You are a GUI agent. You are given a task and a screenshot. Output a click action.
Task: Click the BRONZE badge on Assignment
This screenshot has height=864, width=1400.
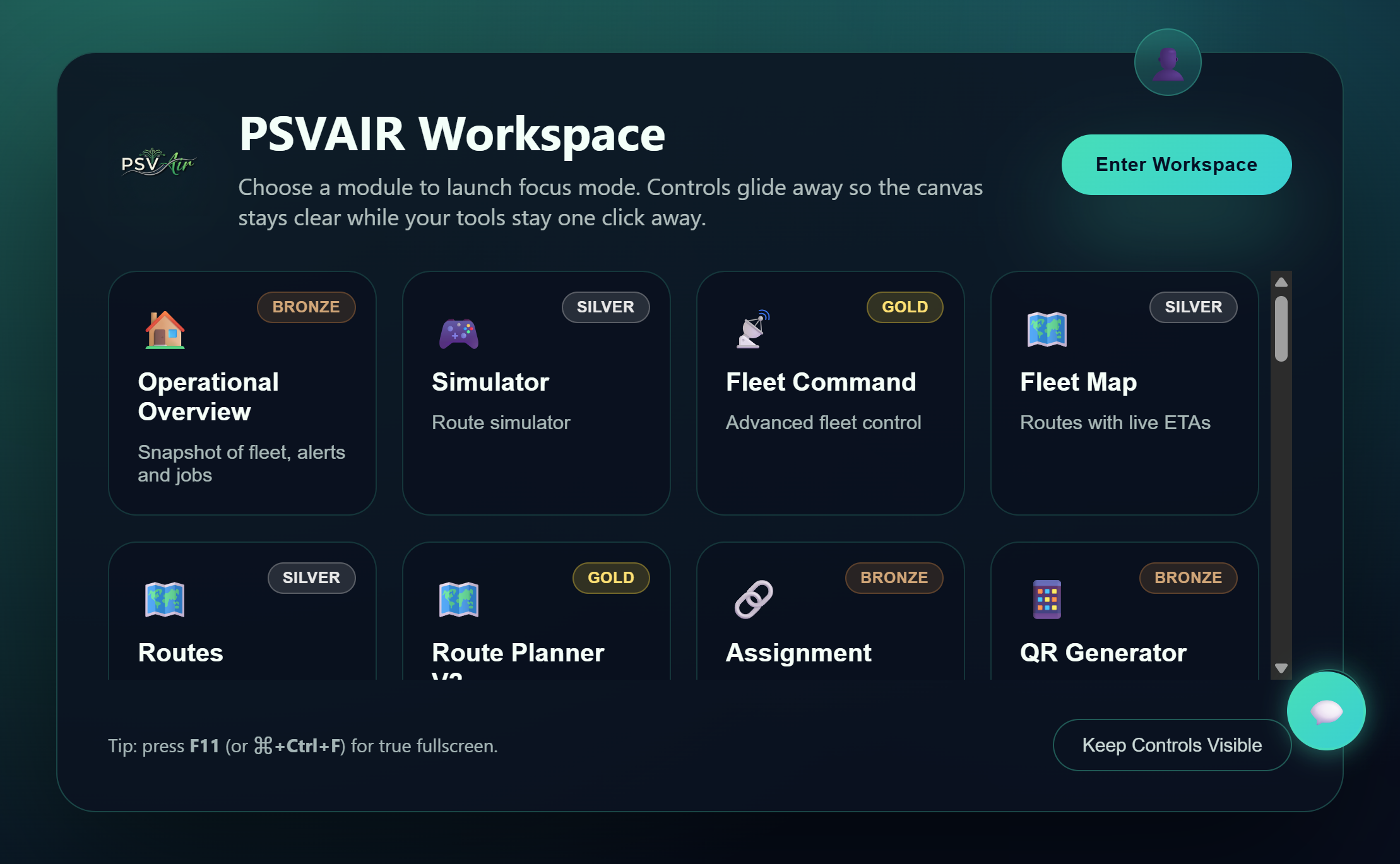(894, 578)
